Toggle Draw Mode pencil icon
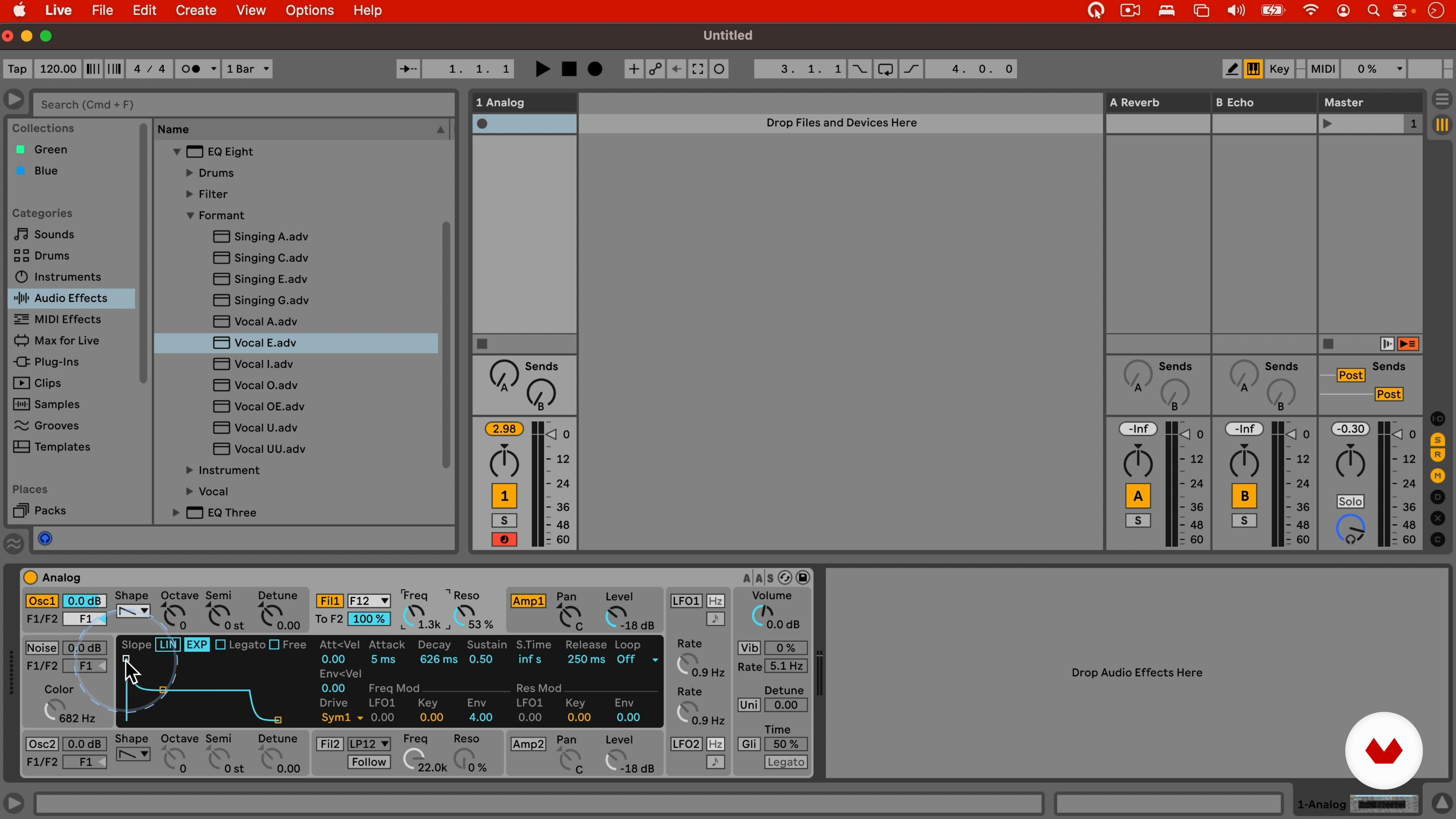Screen dimensions: 1456x819 (1232, 69)
